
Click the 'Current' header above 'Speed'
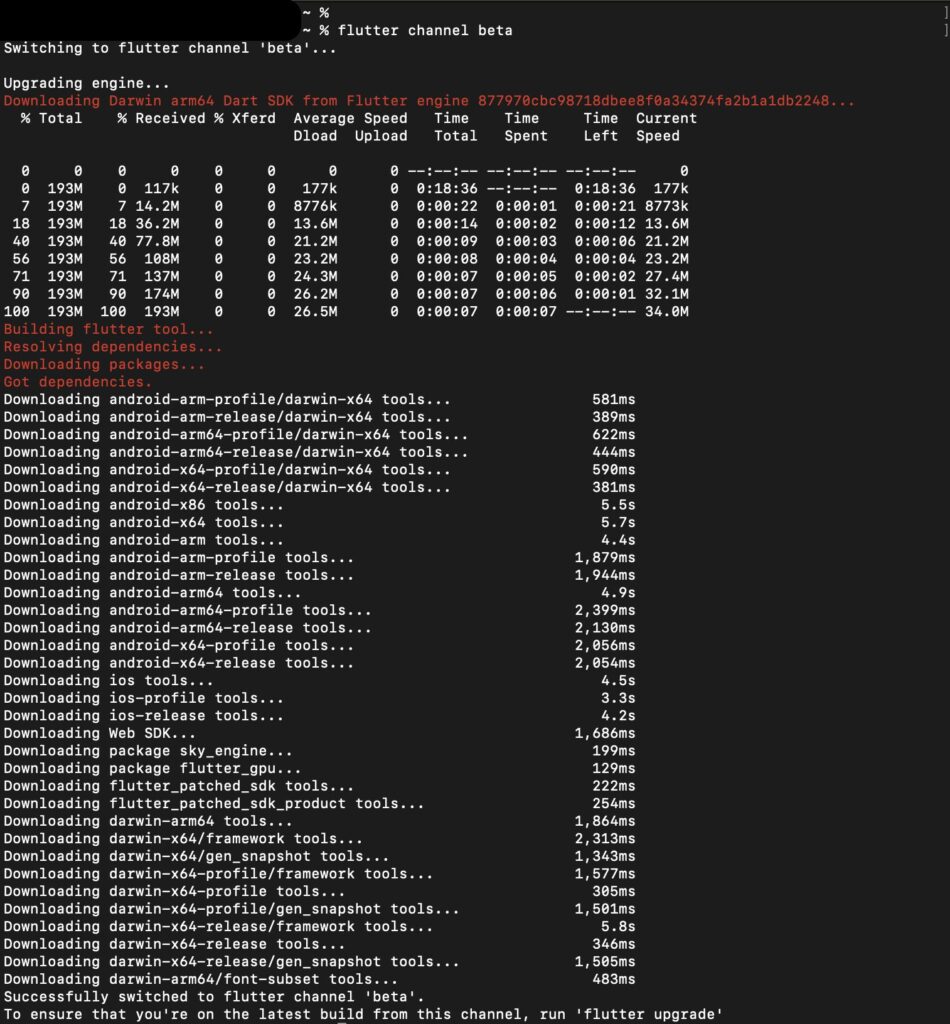pos(667,119)
